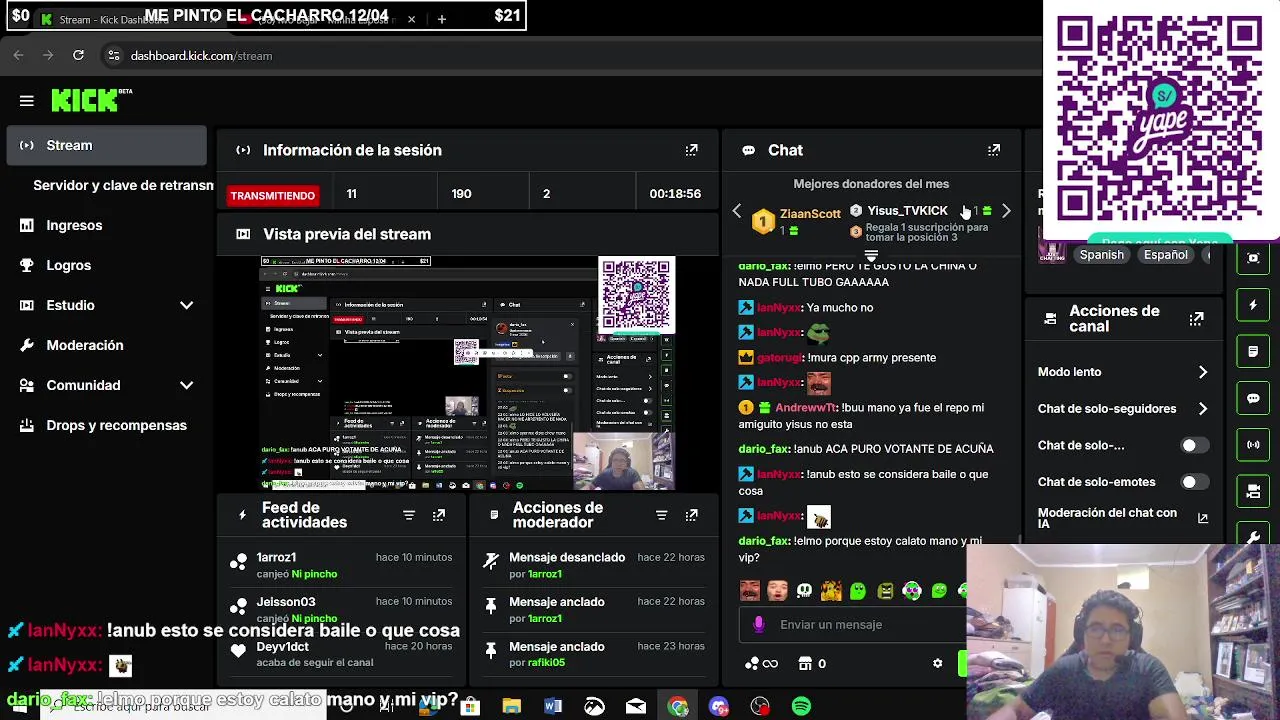Click the wrench sidebar icon

coord(1253,537)
